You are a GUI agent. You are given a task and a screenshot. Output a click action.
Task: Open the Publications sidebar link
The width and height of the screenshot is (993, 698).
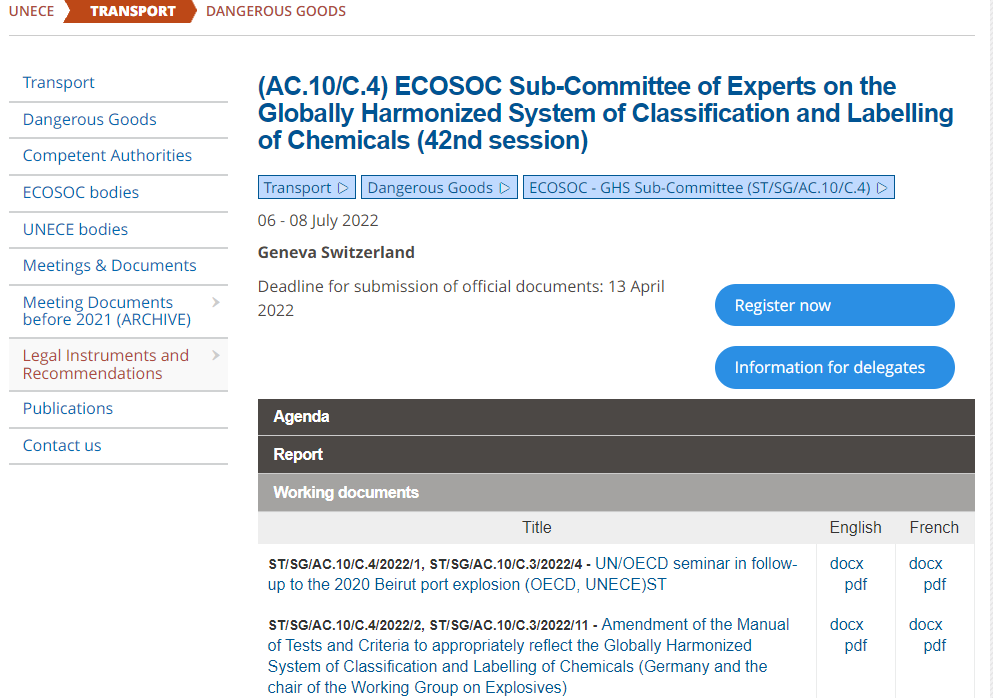68,408
